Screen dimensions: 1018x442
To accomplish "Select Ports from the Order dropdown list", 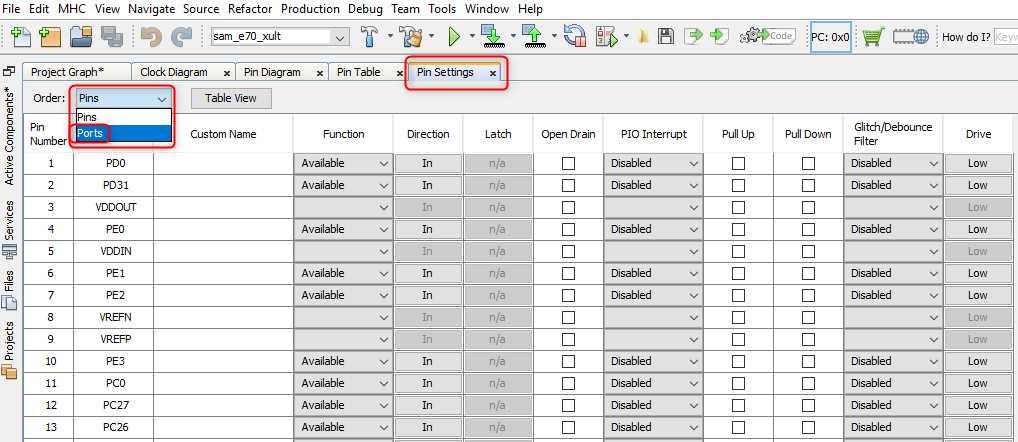I will (x=91, y=134).
